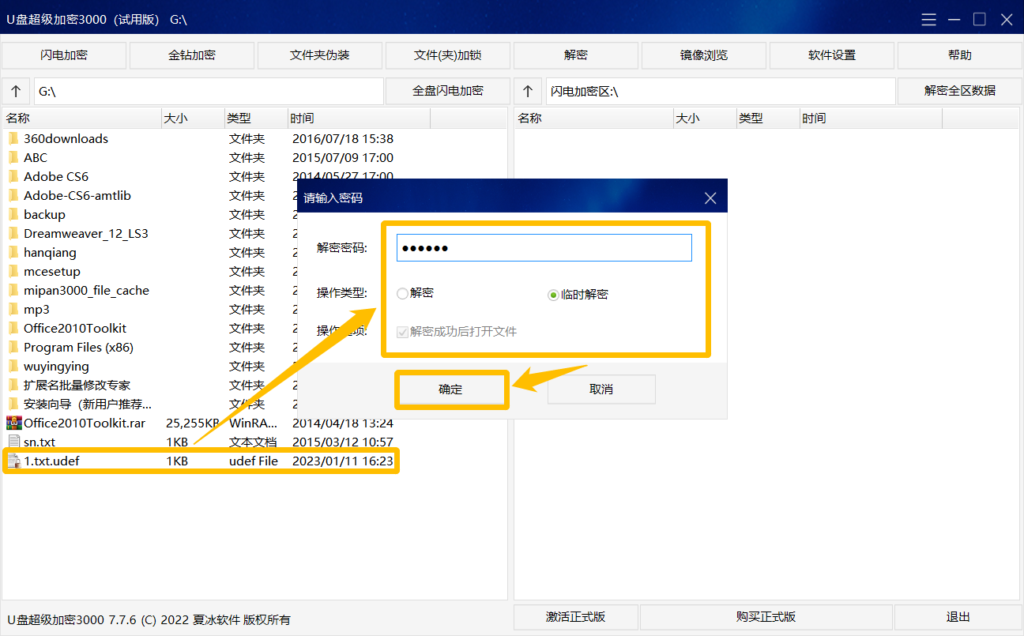Click the Office2010Toolkit folder icon
1024x636 pixels.
click(13, 328)
